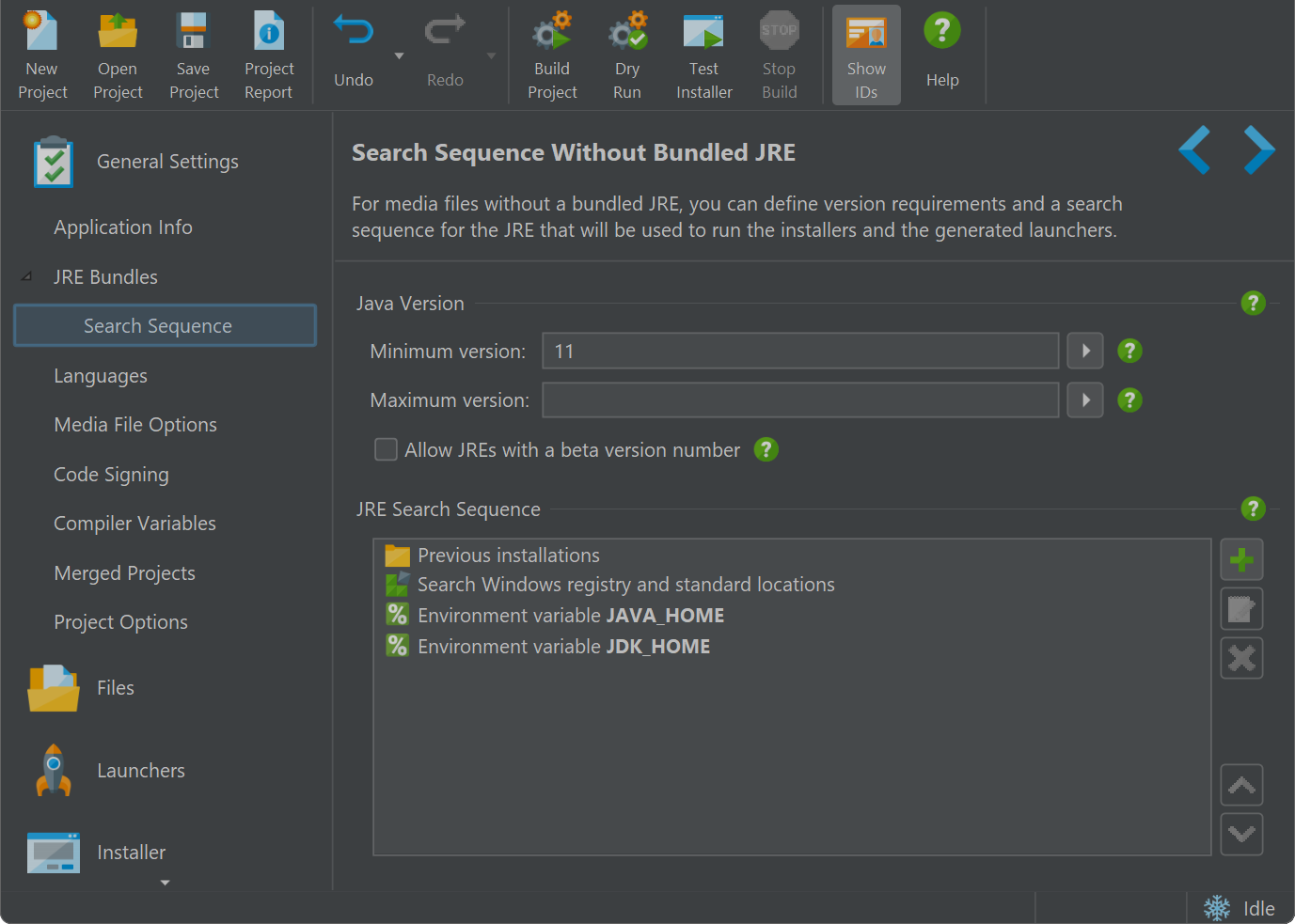Add a new JRE search sequence entry

(x=1241, y=560)
